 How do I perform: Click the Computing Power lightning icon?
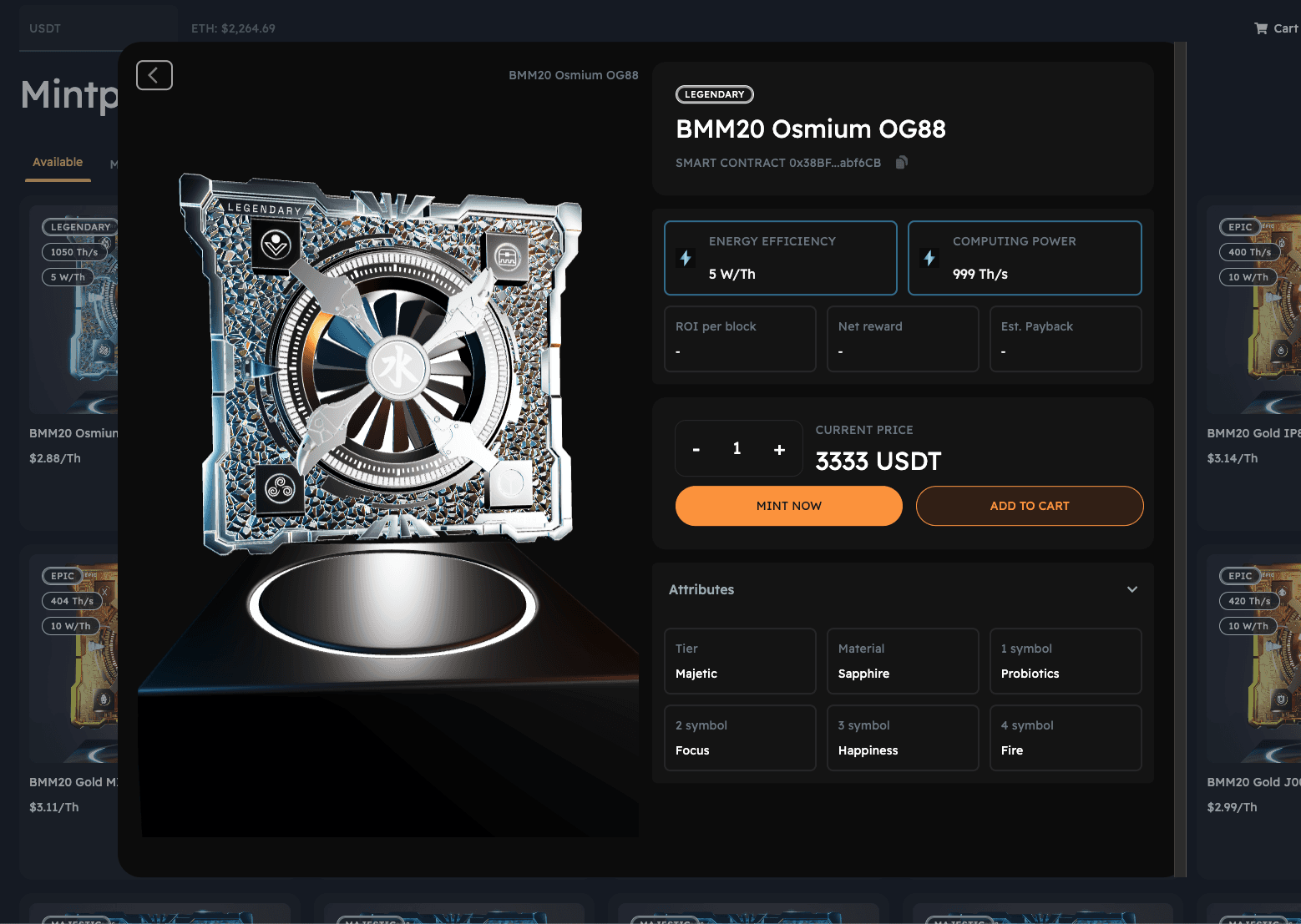(929, 258)
